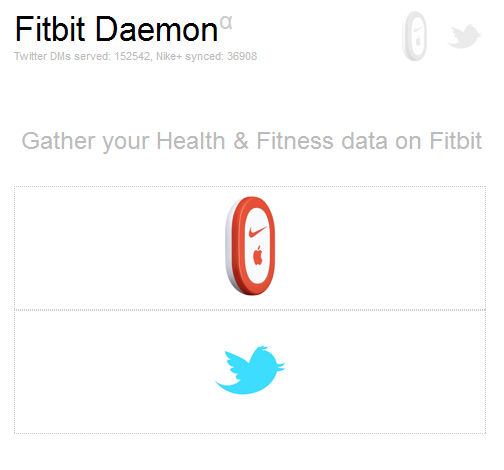Click the grey Nike+ sensor icon in header

point(415,36)
